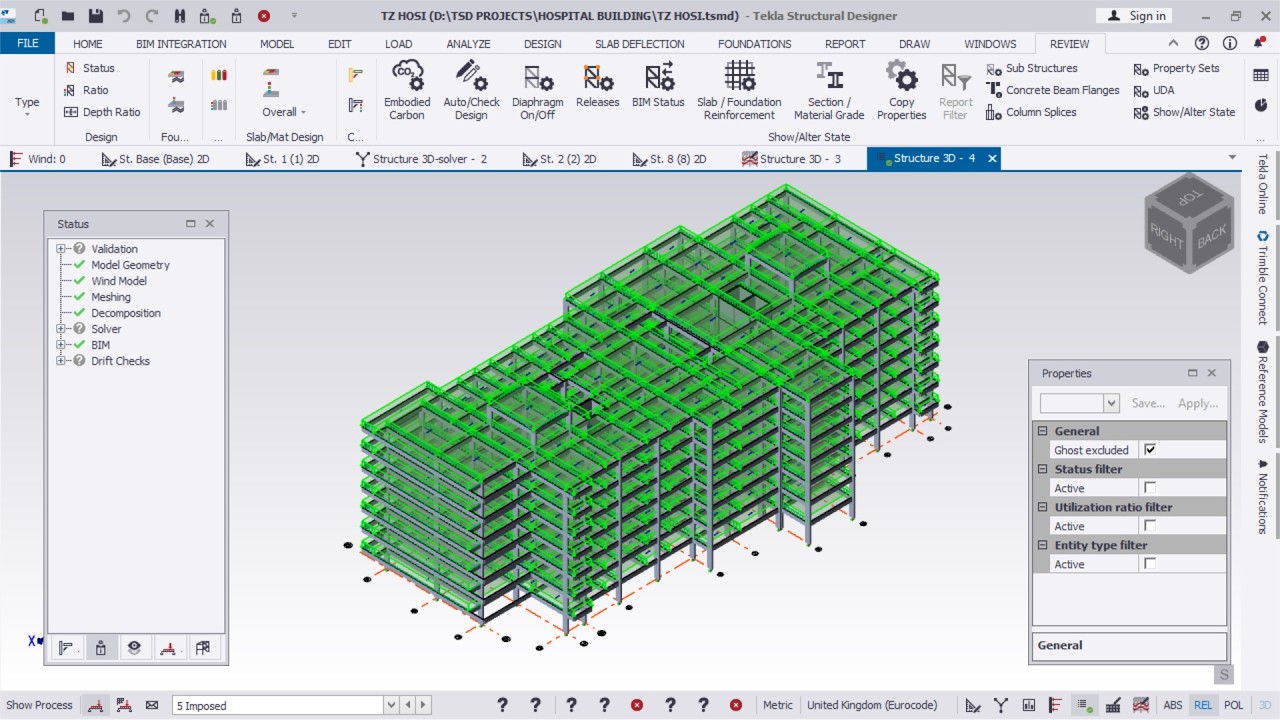Select the Releases tool
The height and width of the screenshot is (720, 1280).
(598, 86)
